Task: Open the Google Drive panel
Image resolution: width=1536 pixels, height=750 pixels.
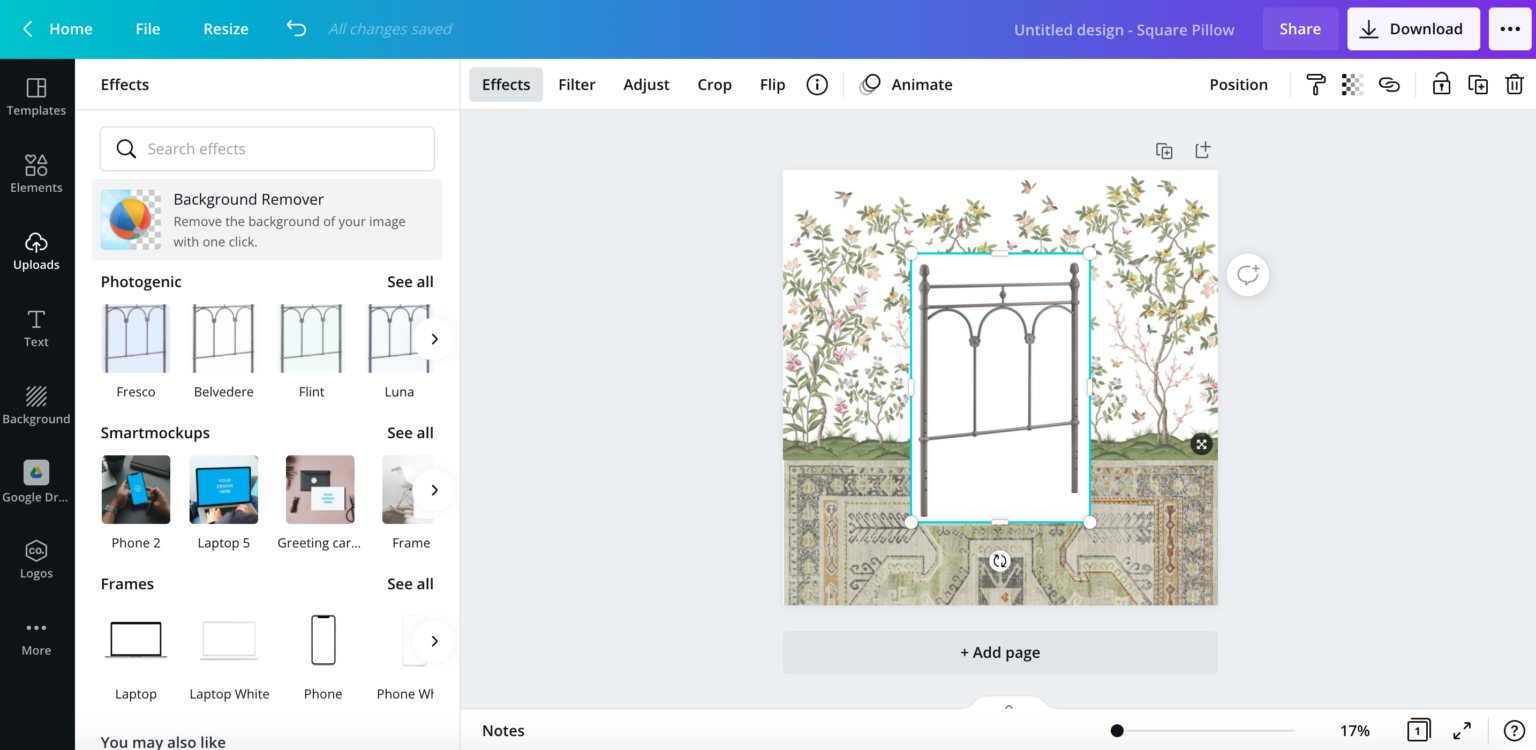Action: (36, 482)
